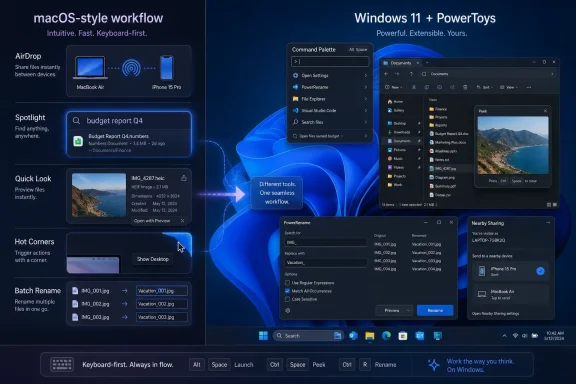576x384 pixels.
Task: Click the blue Rename button
Action: click(x=435, y=311)
